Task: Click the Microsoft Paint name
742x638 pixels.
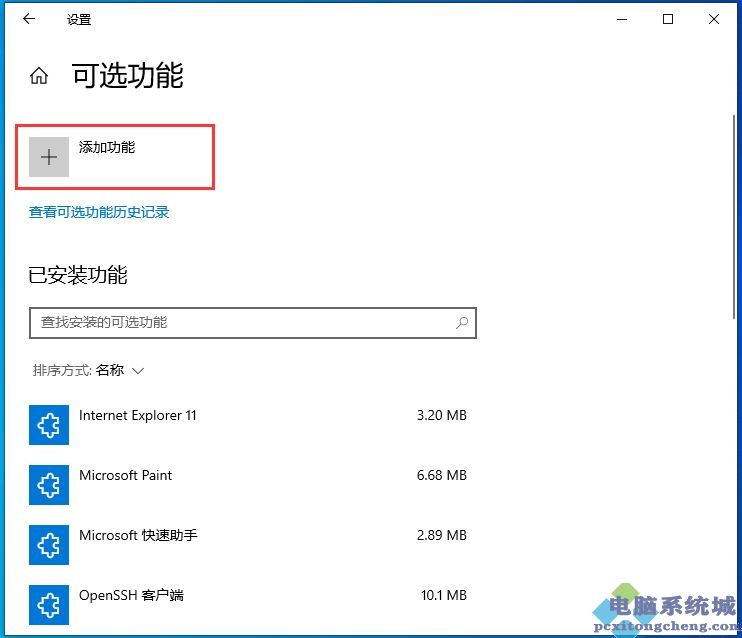Action: [x=125, y=475]
